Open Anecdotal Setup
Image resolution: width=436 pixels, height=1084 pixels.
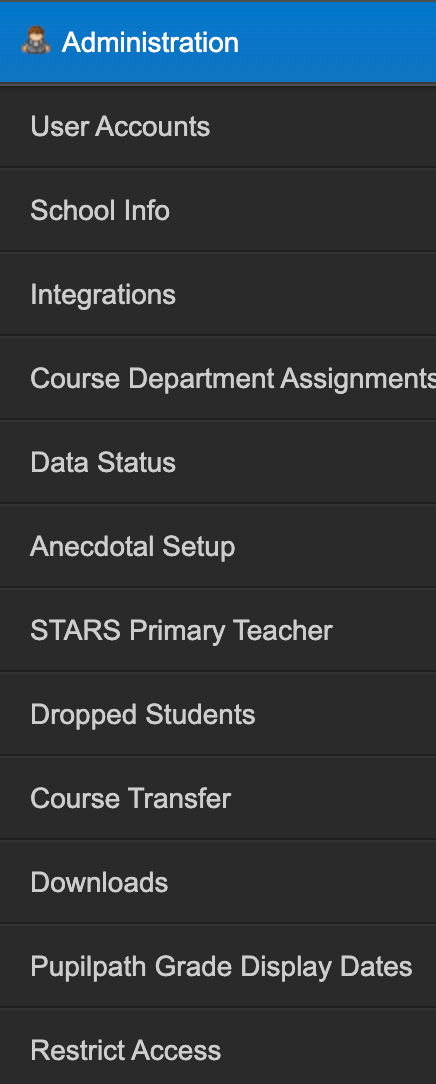click(x=218, y=546)
